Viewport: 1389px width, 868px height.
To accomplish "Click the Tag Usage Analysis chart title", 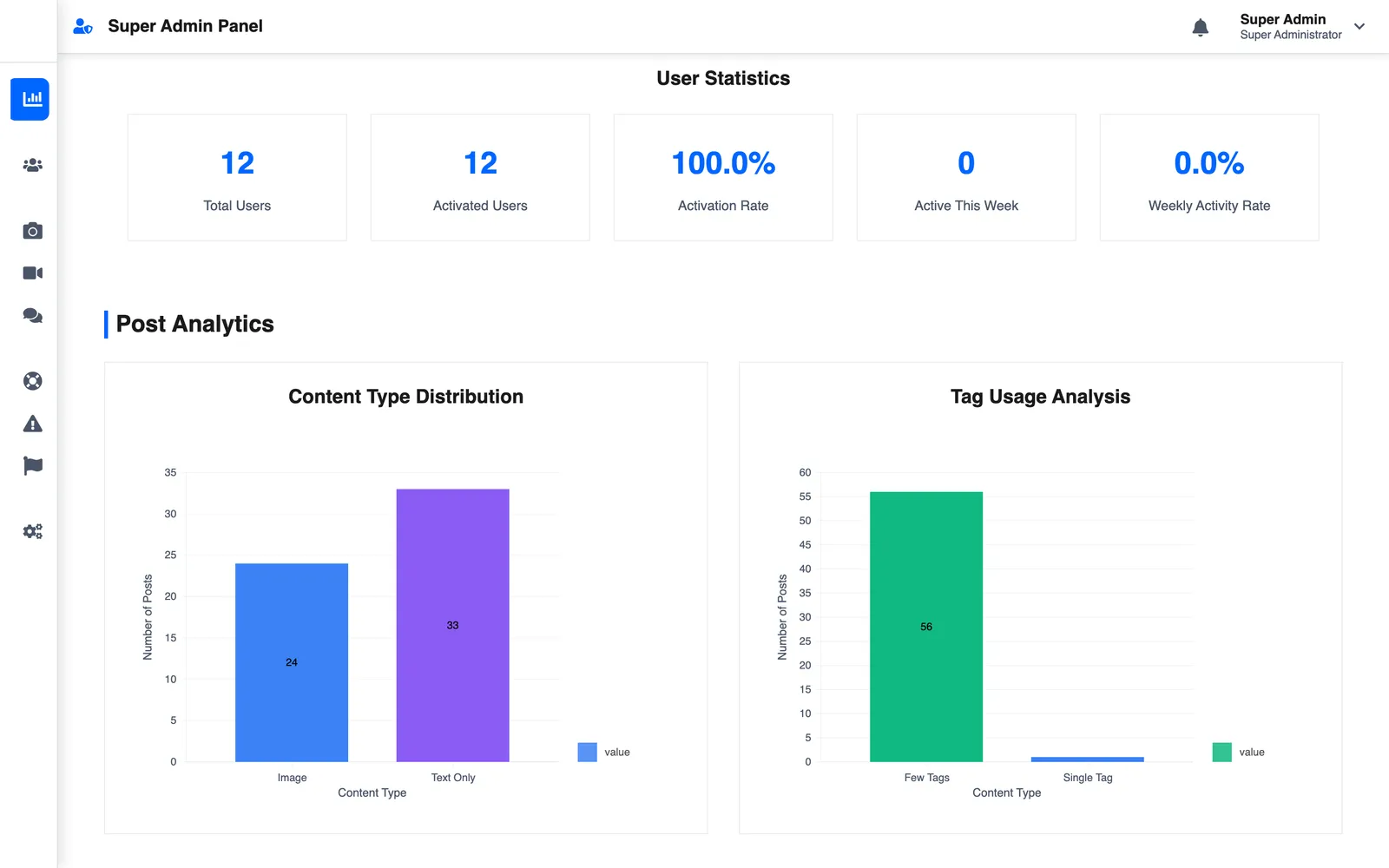I will (1040, 397).
